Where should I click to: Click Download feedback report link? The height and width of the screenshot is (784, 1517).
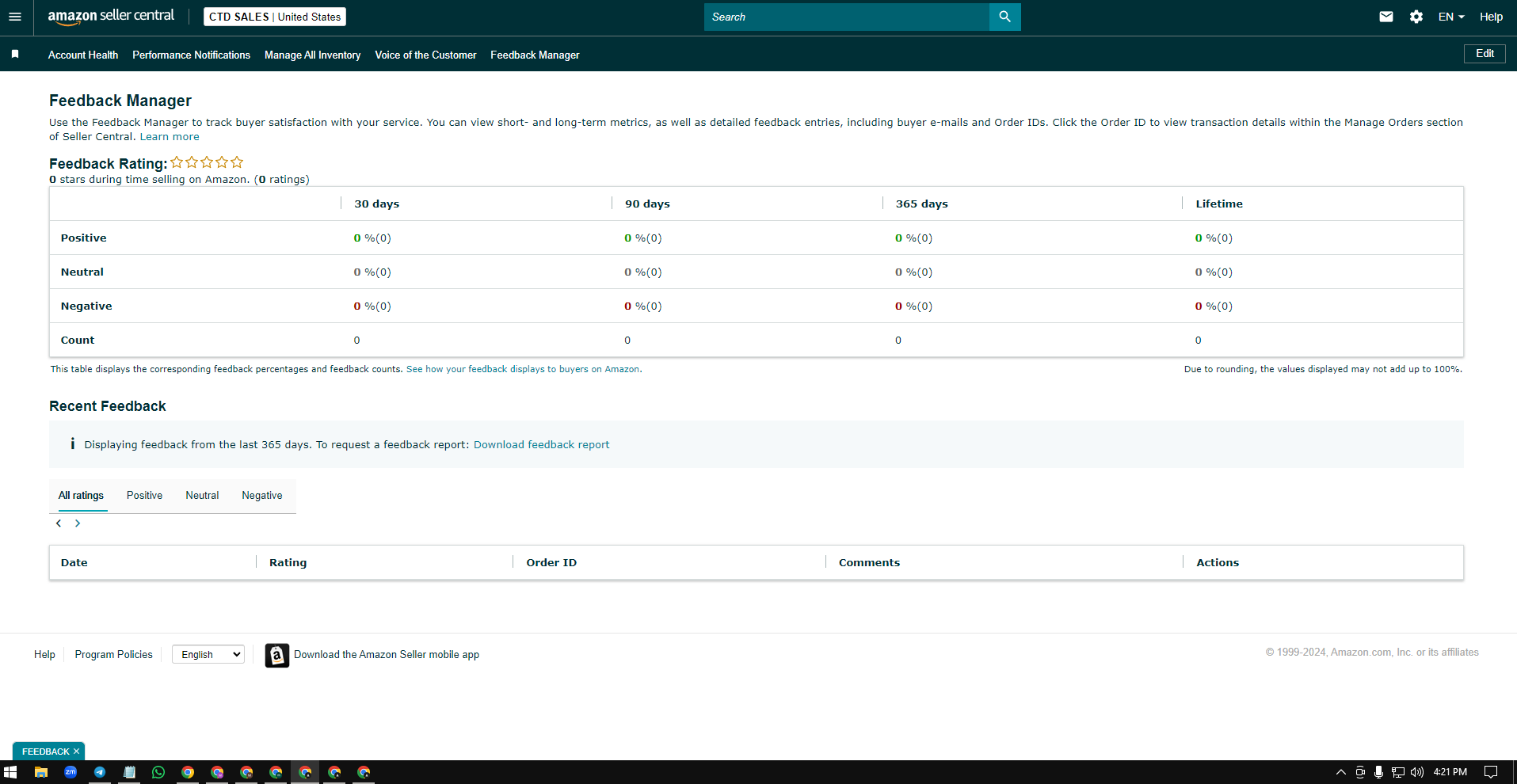542,444
